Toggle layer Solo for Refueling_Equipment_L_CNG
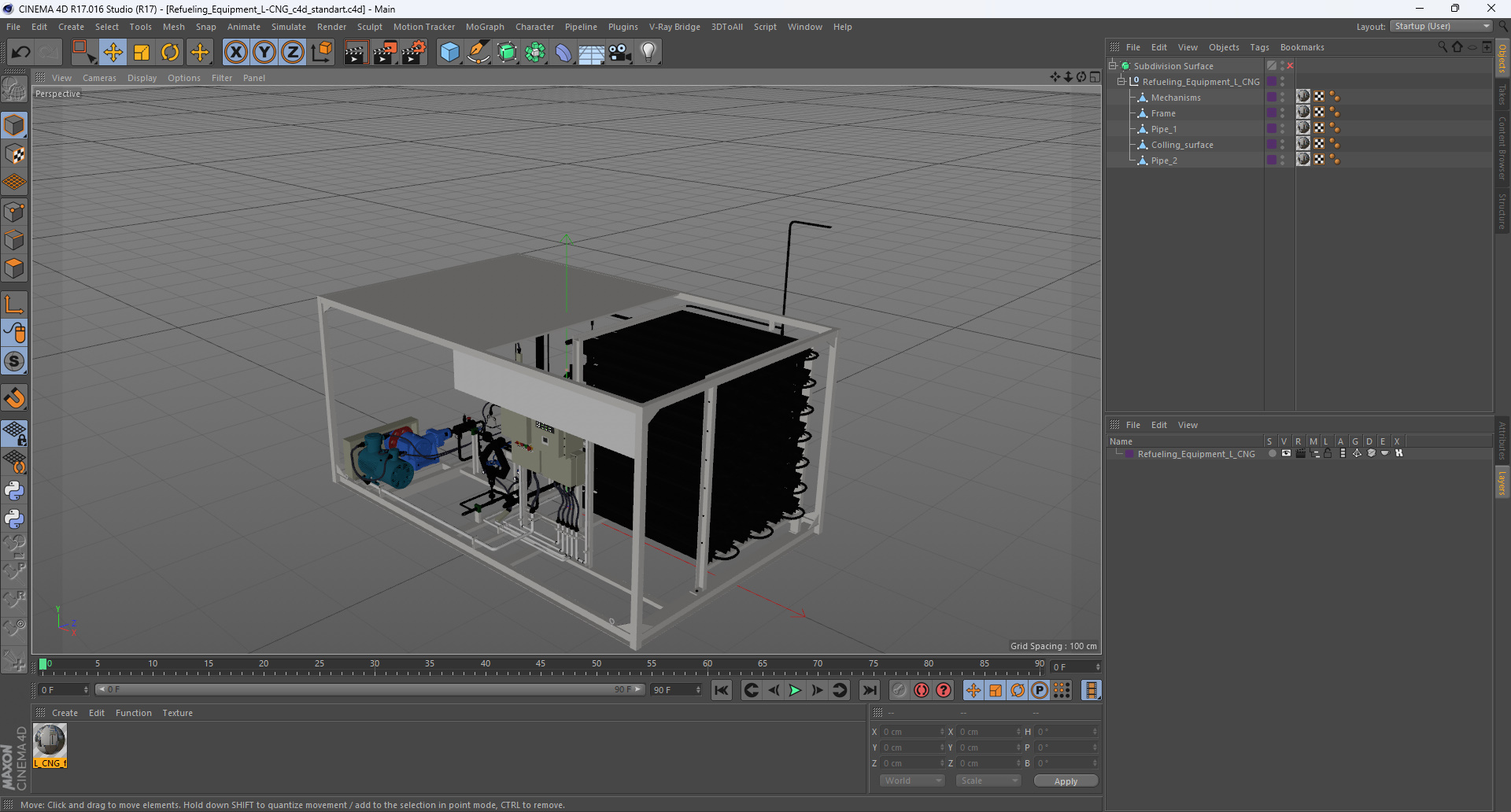Viewport: 1511px width, 812px height. click(1272, 453)
